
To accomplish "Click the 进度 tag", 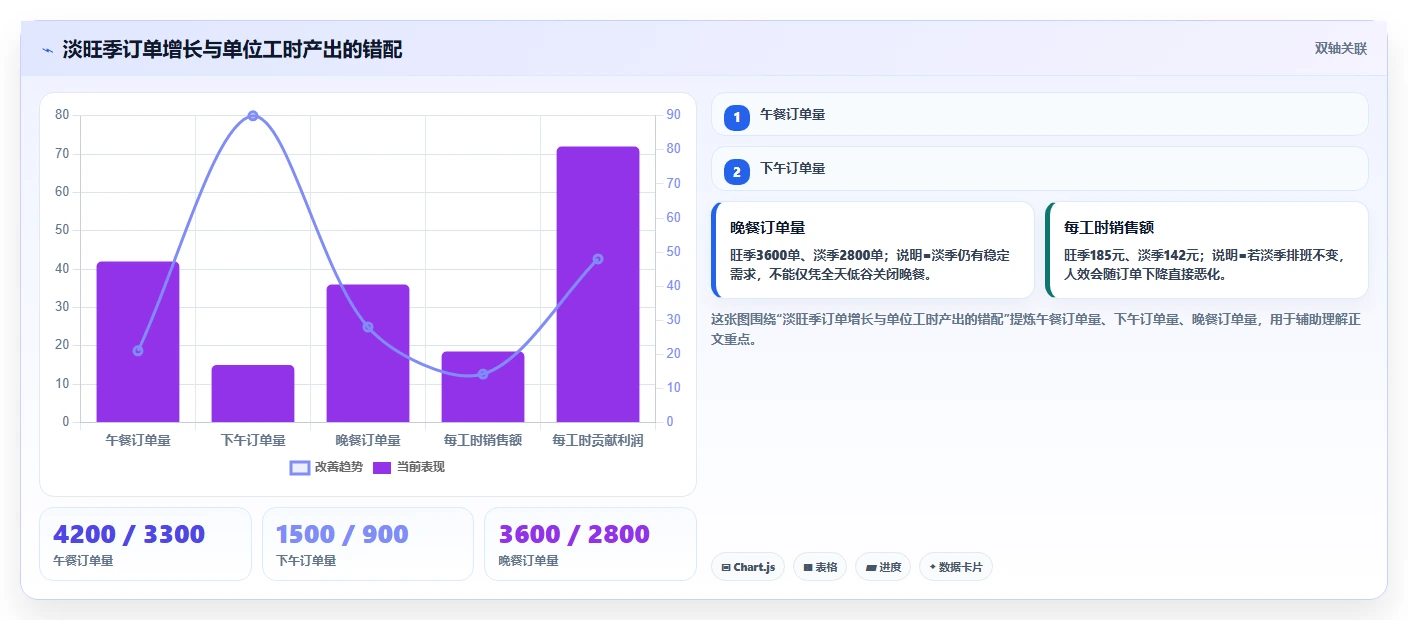I will click(883, 567).
